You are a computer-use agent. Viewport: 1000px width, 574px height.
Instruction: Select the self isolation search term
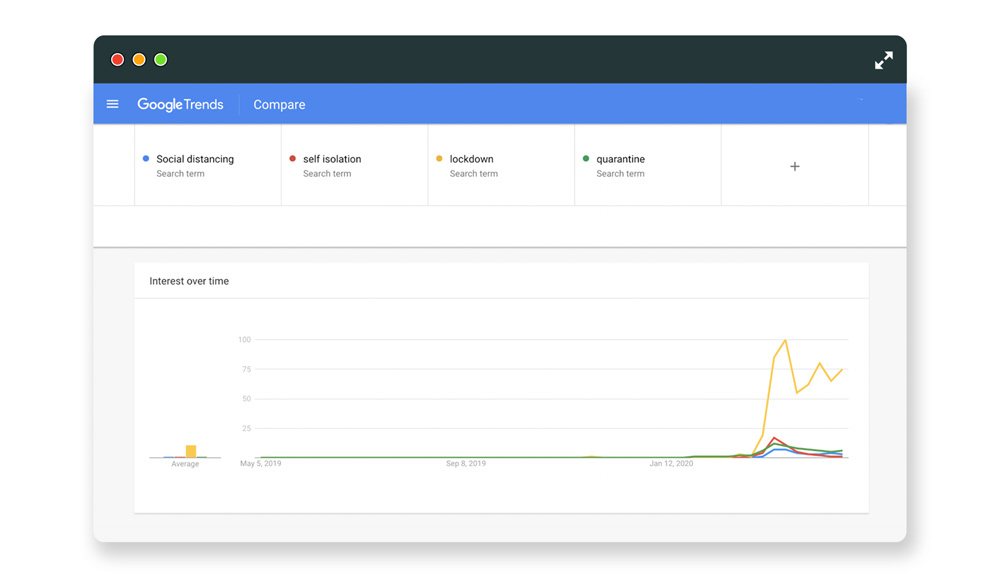pyautogui.click(x=332, y=159)
